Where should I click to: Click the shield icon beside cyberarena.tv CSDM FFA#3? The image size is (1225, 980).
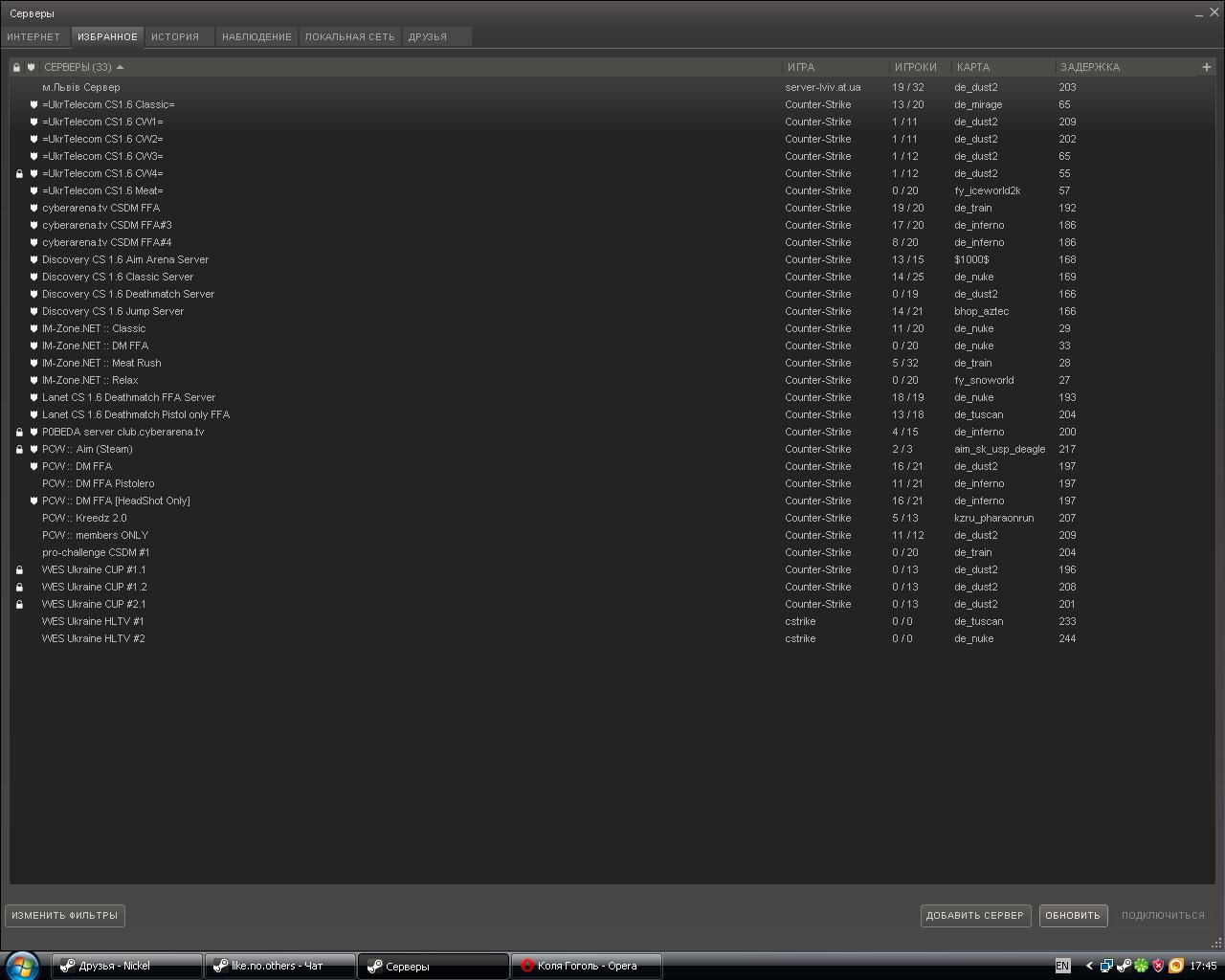coord(33,225)
